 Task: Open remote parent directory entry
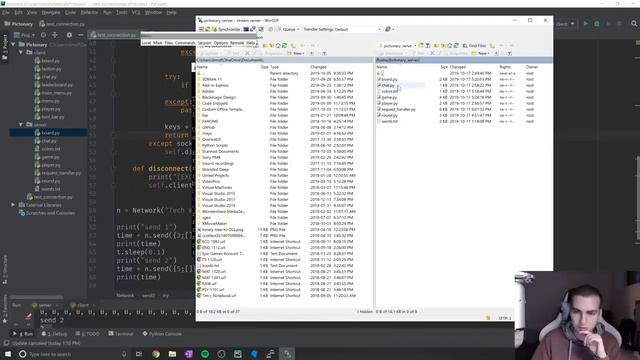[x=380, y=73]
